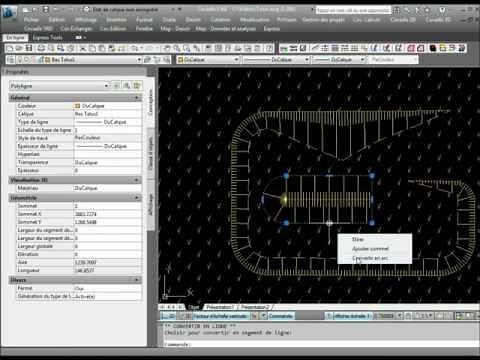The height and width of the screenshot is (360, 480).
Task: Click the black filled shape toolbar icon
Action: coord(433,48)
